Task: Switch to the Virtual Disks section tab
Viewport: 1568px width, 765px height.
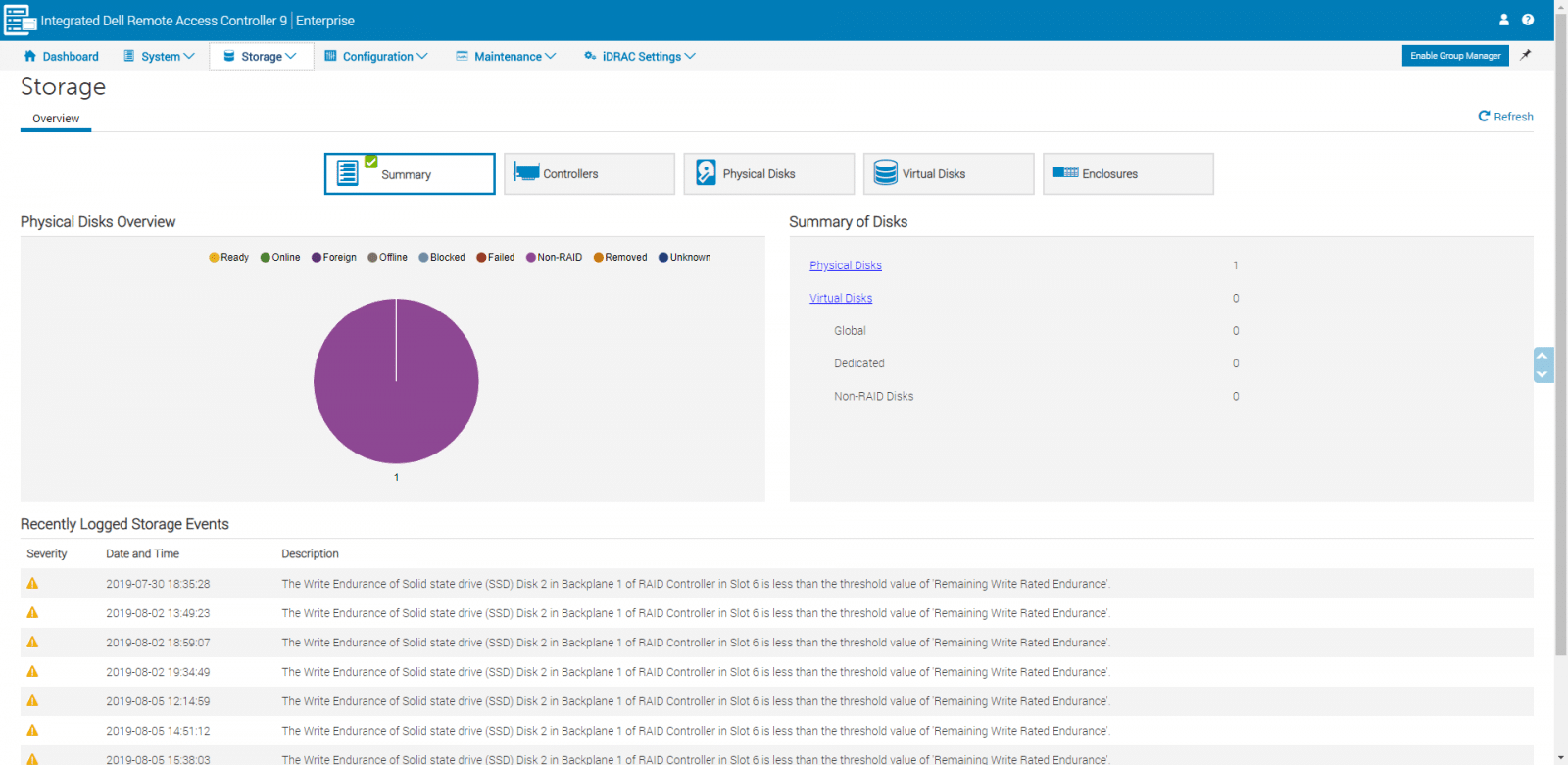Action: 949,173
